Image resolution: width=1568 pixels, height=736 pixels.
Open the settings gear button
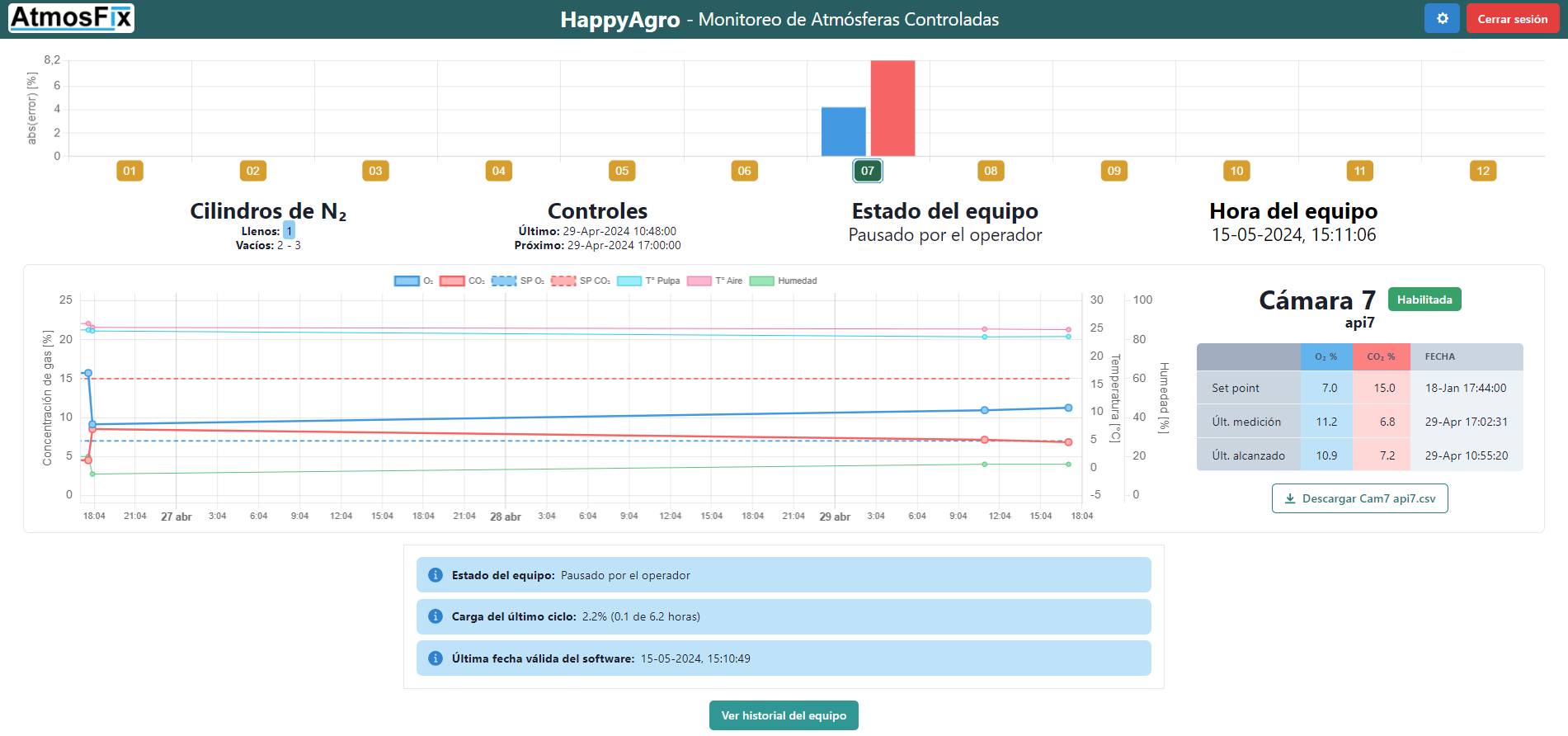(1442, 18)
